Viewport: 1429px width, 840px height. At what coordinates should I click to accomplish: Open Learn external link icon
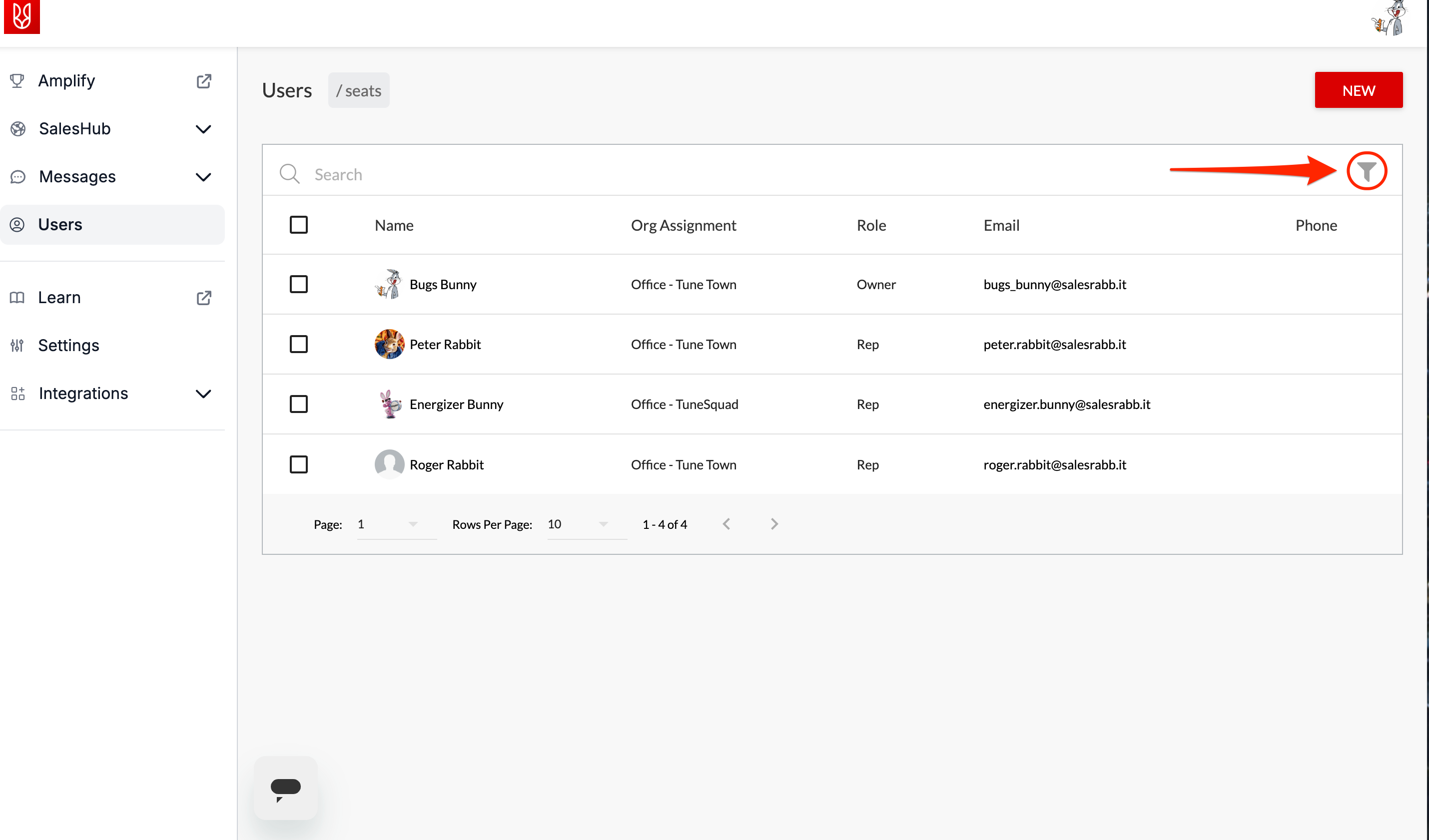click(203, 298)
